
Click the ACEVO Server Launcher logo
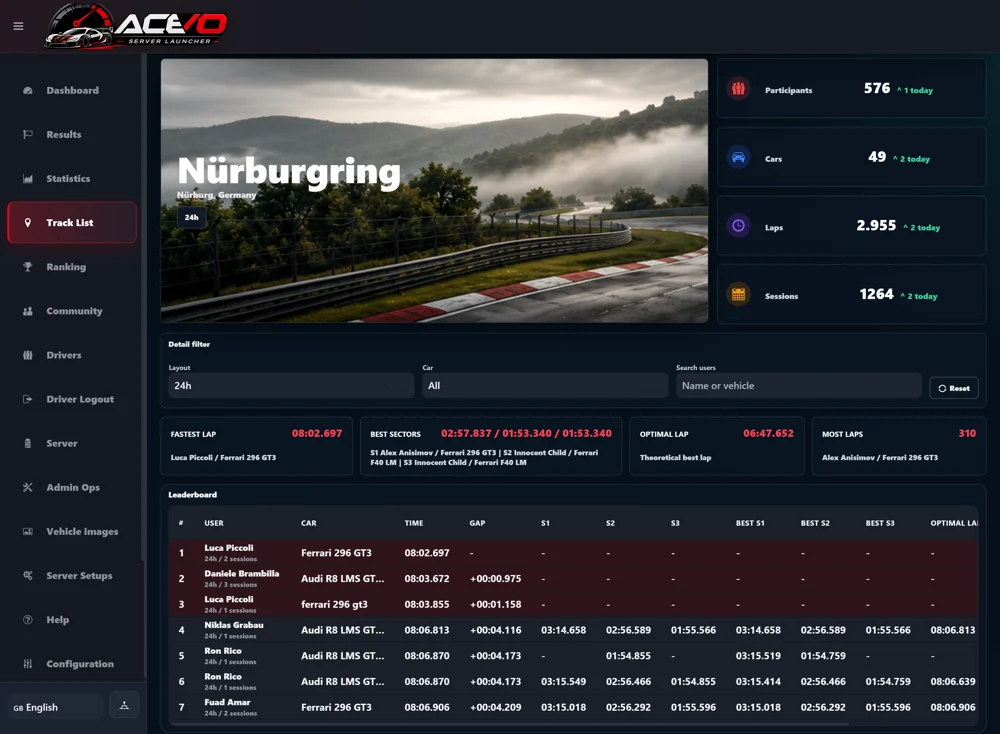coord(136,26)
